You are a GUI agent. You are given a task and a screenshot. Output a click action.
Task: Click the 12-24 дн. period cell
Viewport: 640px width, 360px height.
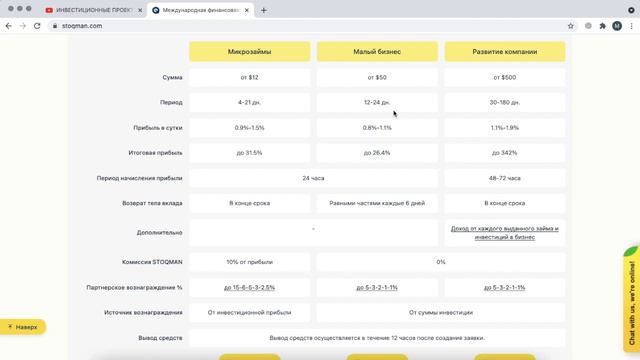377,102
